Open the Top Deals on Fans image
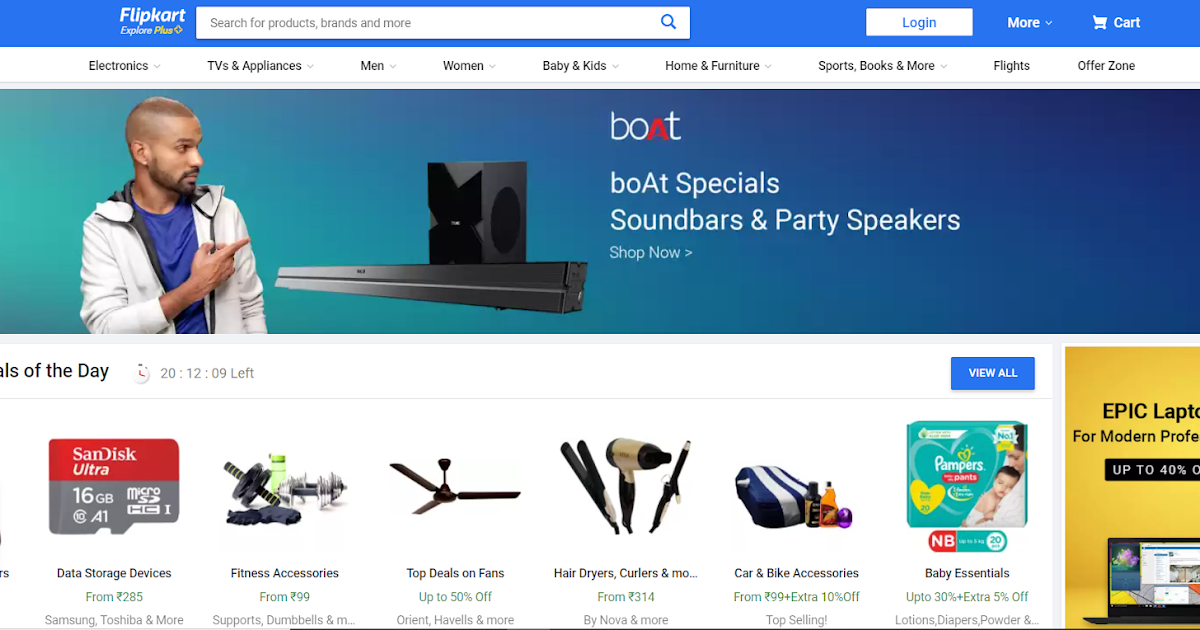 455,487
